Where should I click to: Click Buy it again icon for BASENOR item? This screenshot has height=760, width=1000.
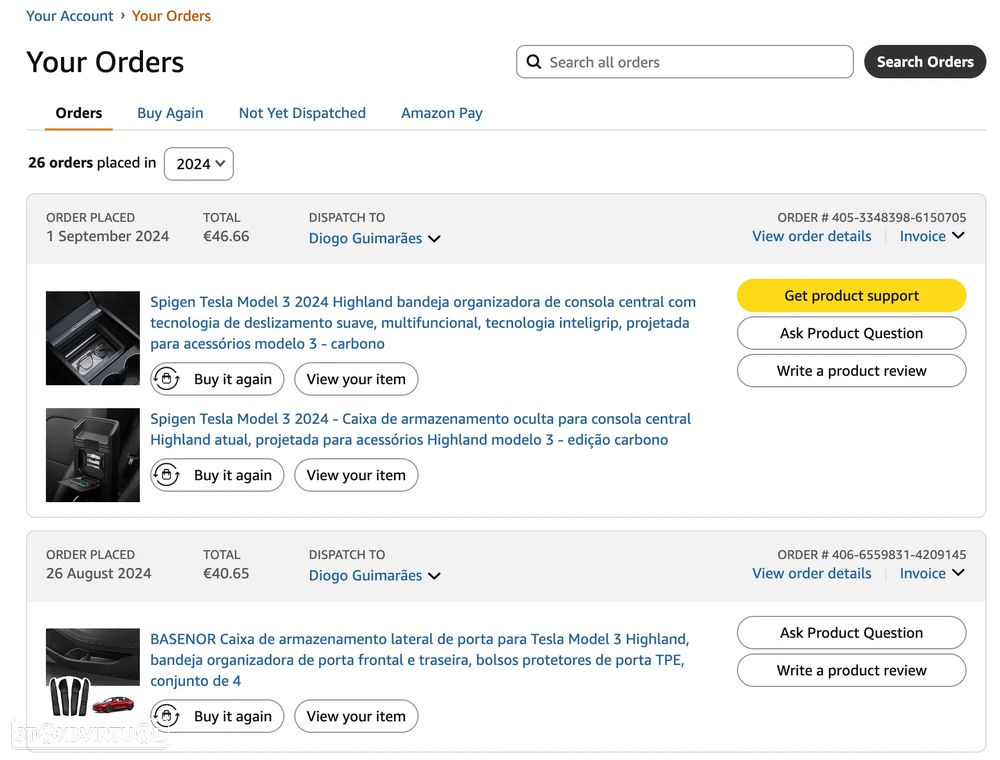(x=166, y=716)
